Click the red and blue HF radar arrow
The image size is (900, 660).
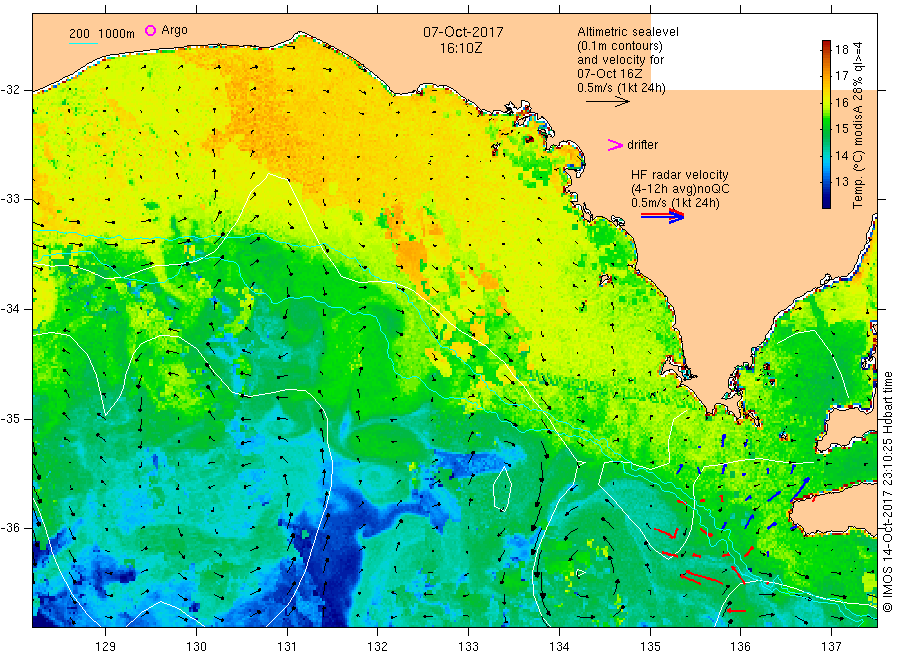tap(662, 216)
